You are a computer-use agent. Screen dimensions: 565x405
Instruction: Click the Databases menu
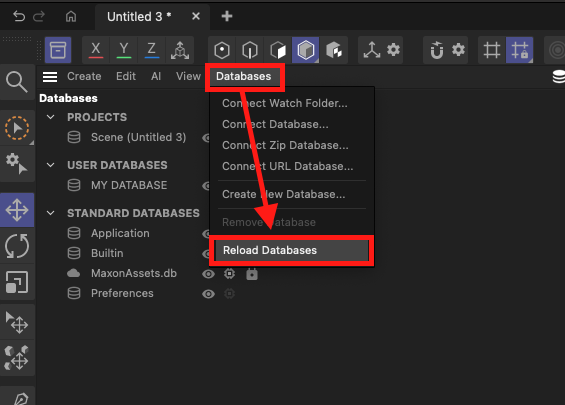pos(244,76)
